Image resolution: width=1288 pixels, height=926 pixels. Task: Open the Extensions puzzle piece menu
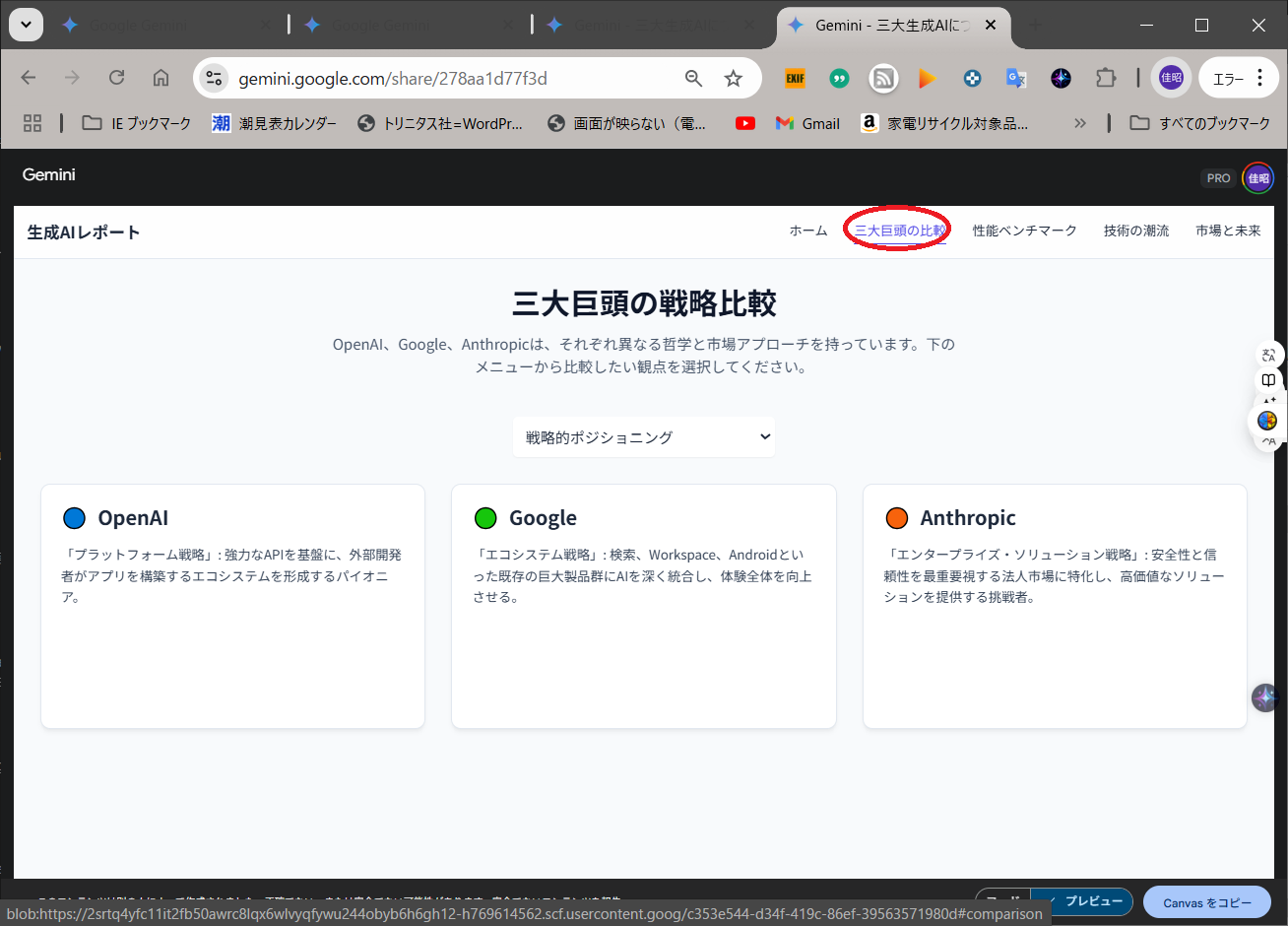pos(1106,78)
